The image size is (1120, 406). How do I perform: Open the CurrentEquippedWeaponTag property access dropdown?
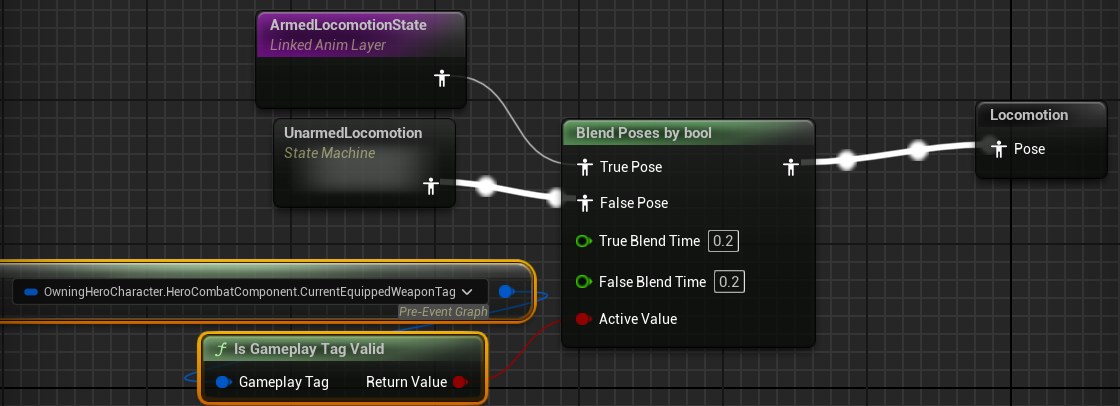[250, 292]
